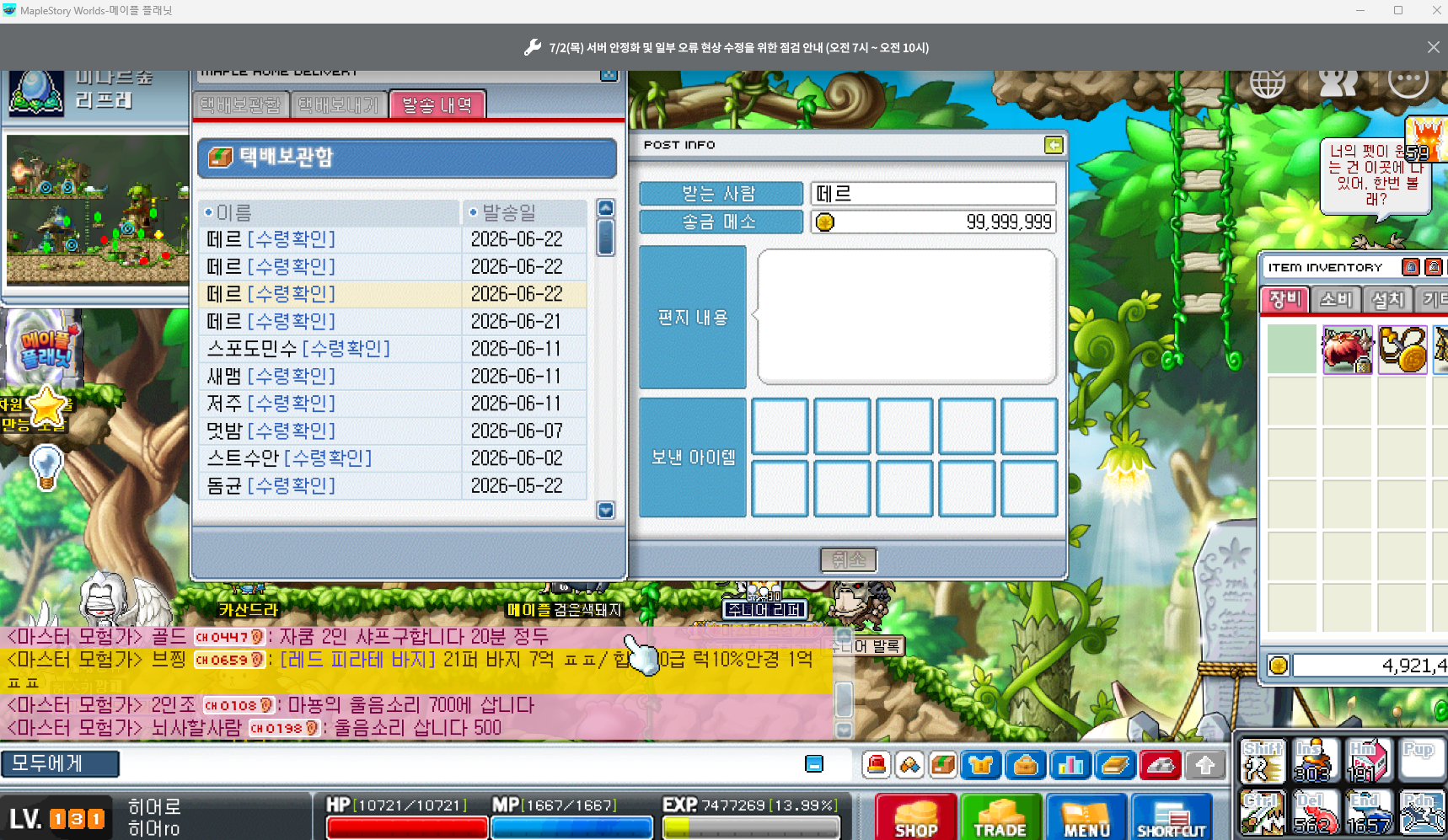1448x840 pixels.
Task: Select the 발송 내역 tab
Action: coord(437,105)
